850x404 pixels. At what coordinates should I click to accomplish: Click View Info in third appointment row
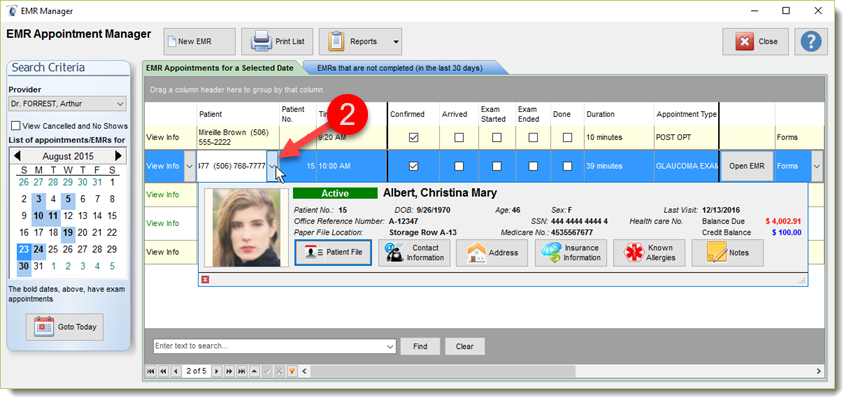point(163,195)
